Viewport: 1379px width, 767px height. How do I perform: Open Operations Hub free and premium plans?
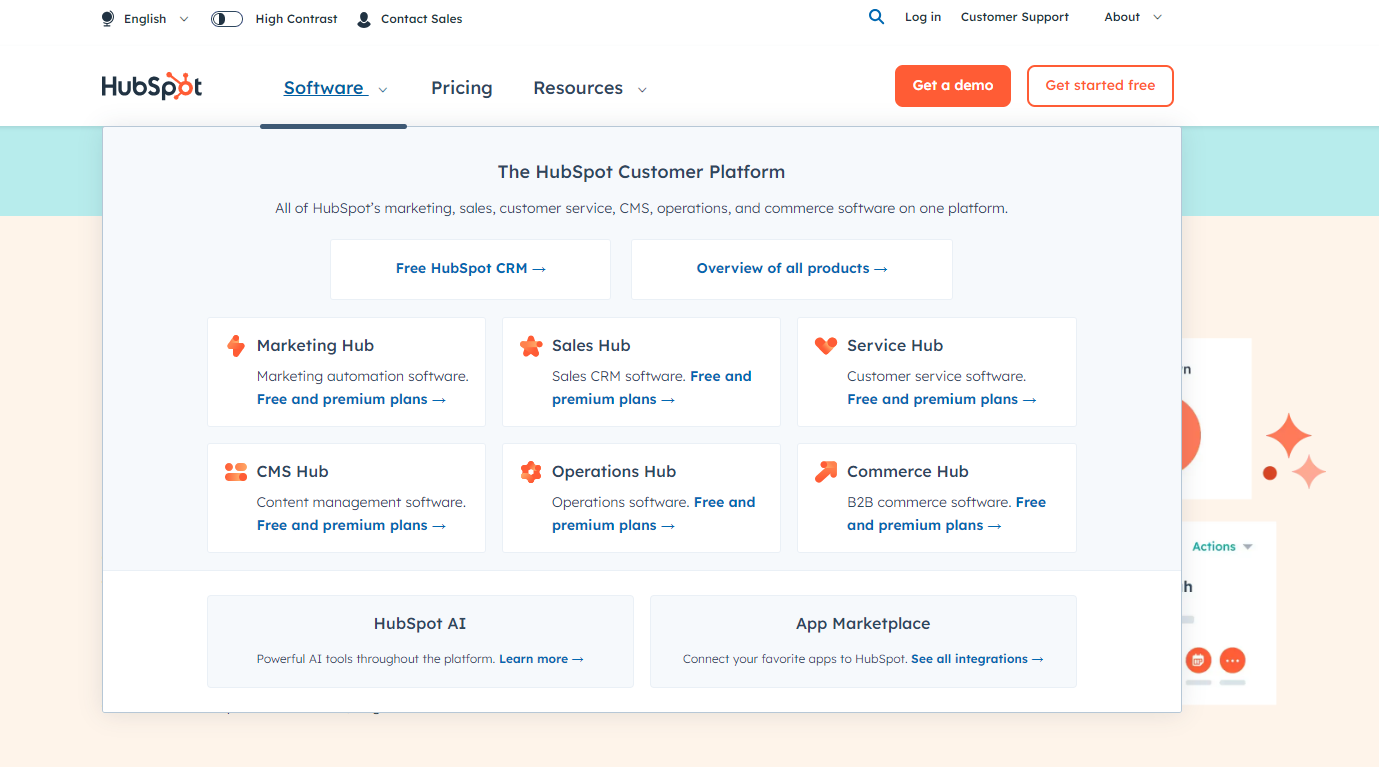point(654,514)
